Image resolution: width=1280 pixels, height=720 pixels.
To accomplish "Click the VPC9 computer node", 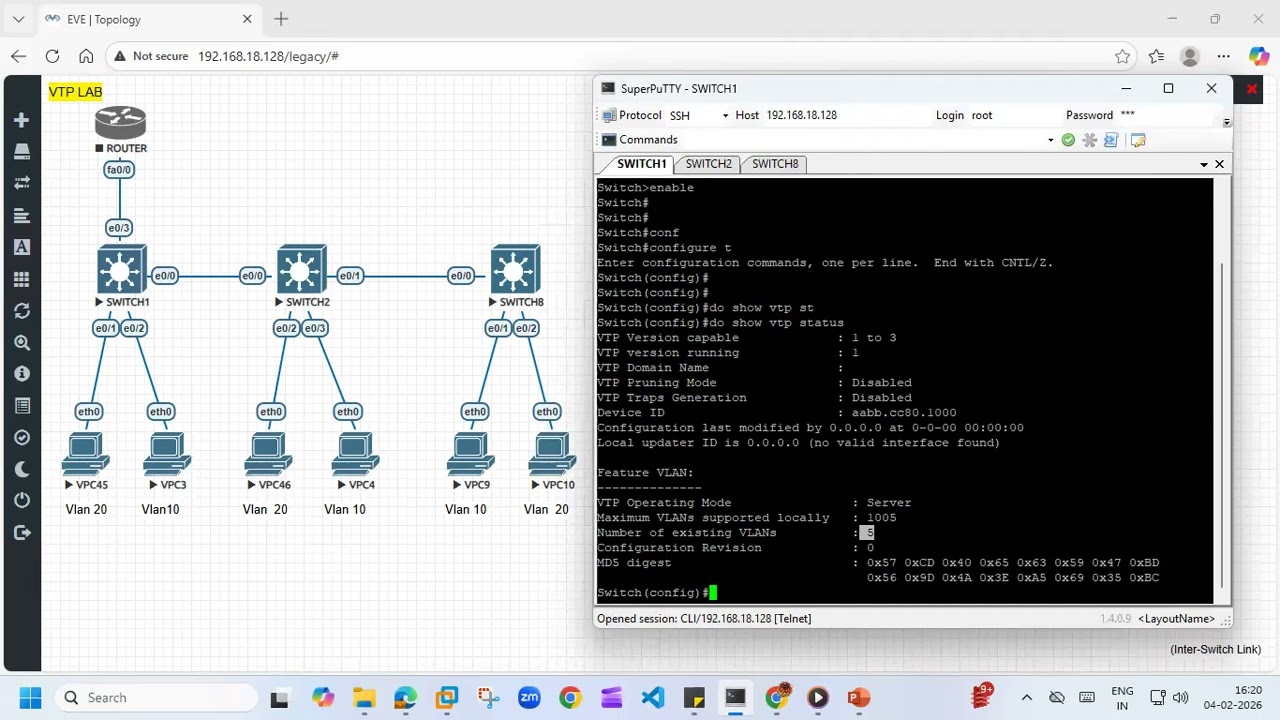I will tap(471, 453).
